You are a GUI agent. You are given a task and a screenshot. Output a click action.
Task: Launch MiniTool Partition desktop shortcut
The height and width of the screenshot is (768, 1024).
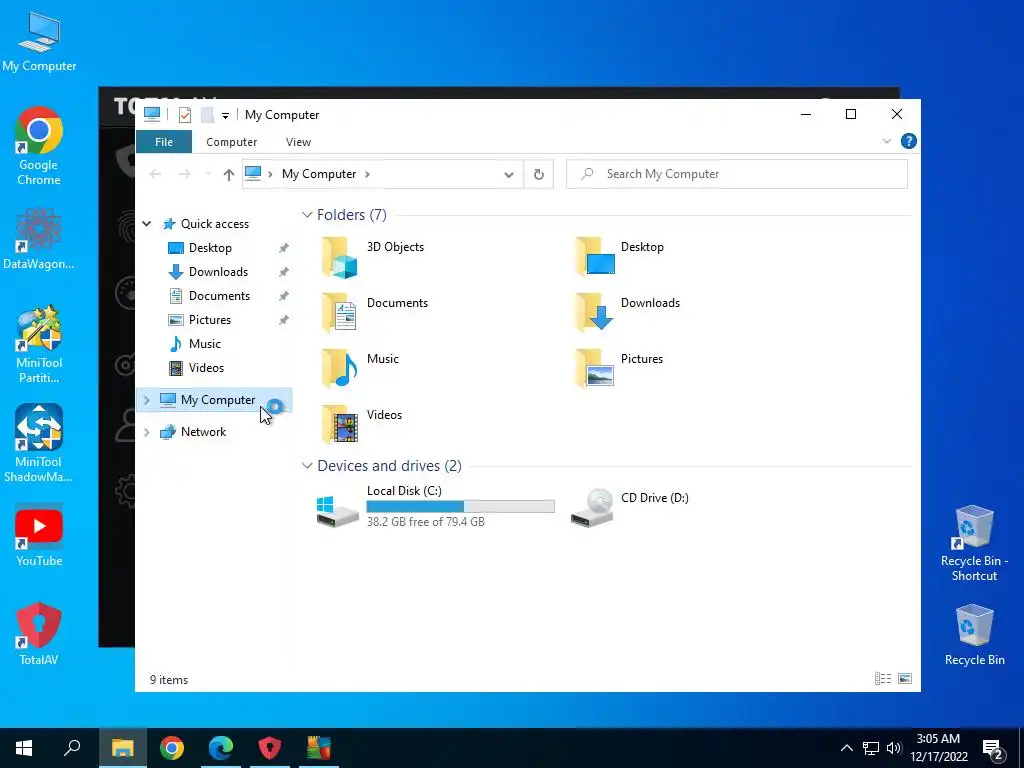[x=39, y=345]
